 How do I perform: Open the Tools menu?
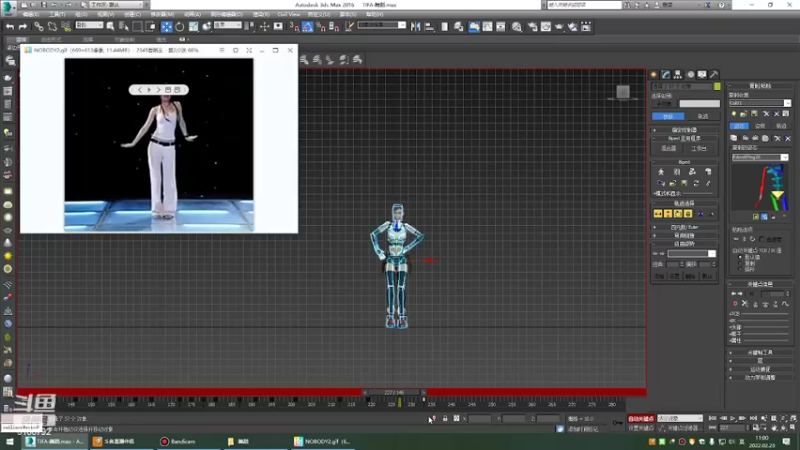(57, 14)
